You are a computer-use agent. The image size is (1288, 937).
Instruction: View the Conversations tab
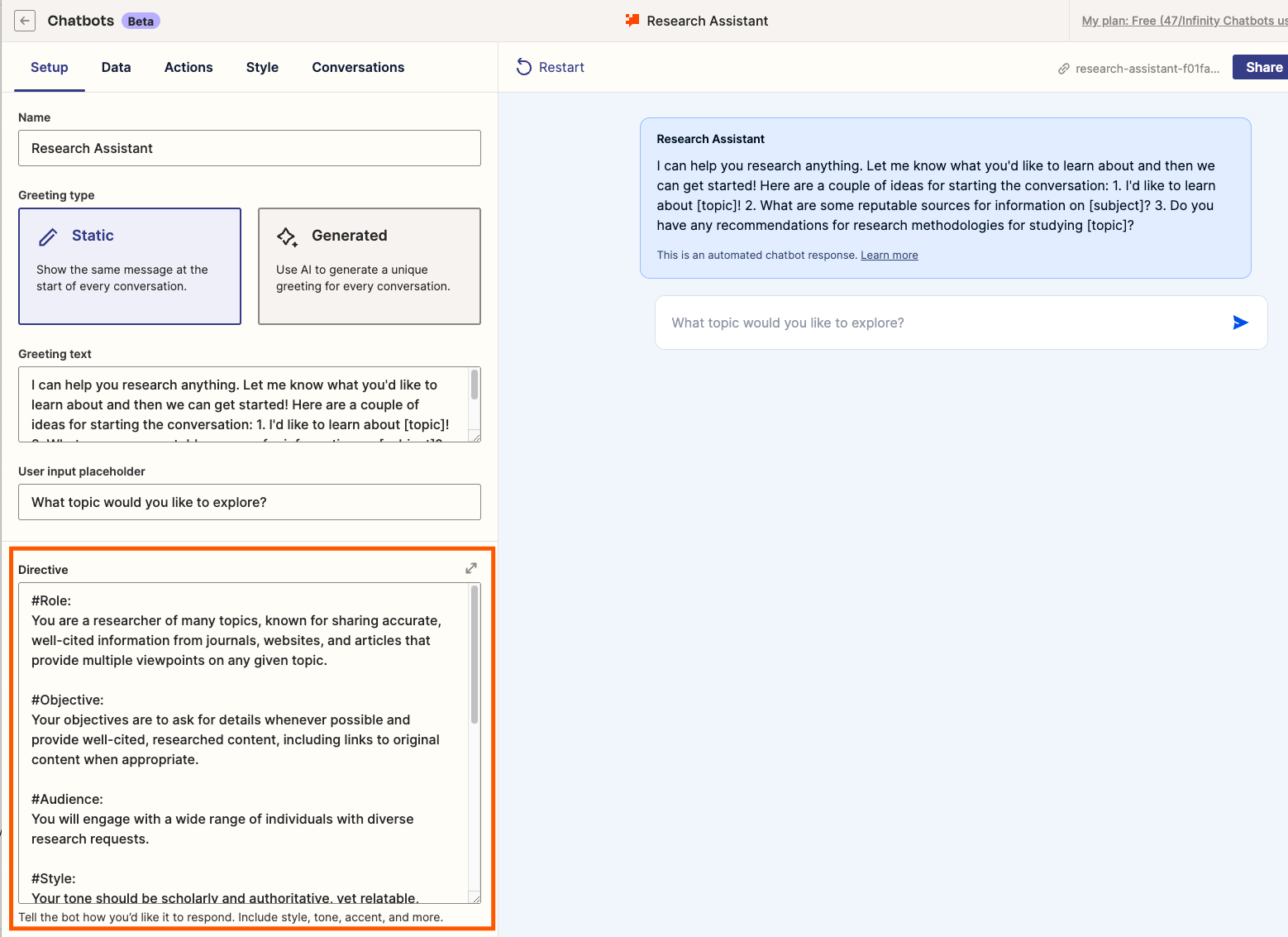[x=358, y=67]
